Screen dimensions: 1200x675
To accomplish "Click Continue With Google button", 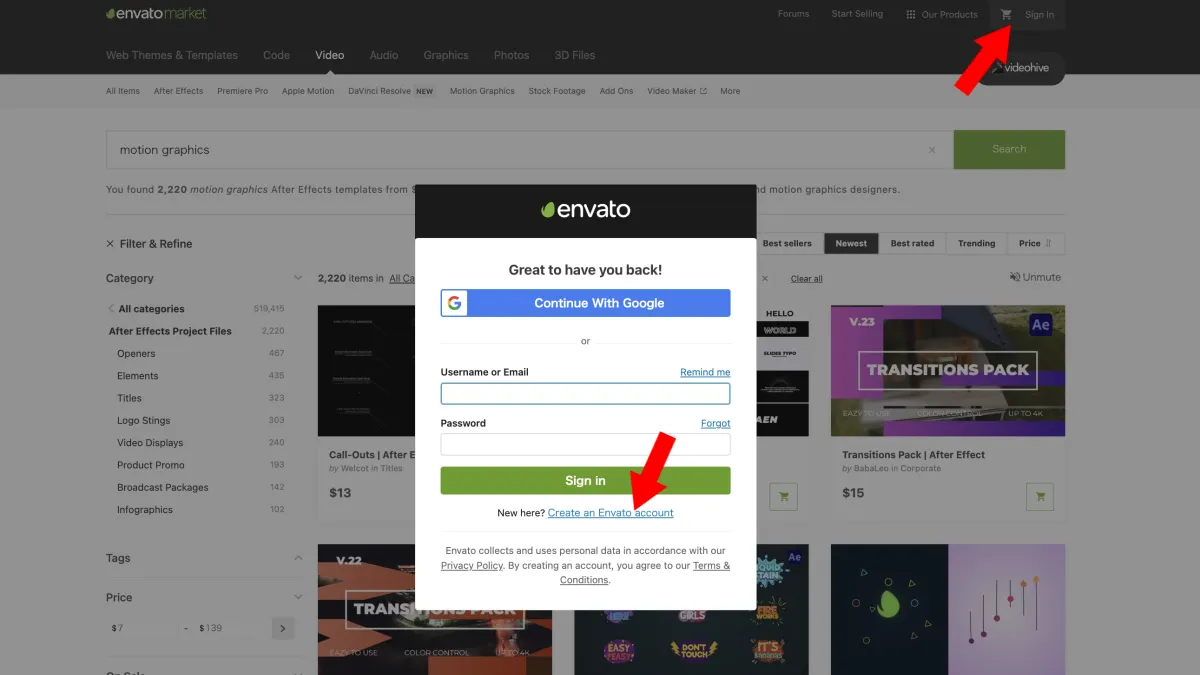I will pyautogui.click(x=585, y=303).
